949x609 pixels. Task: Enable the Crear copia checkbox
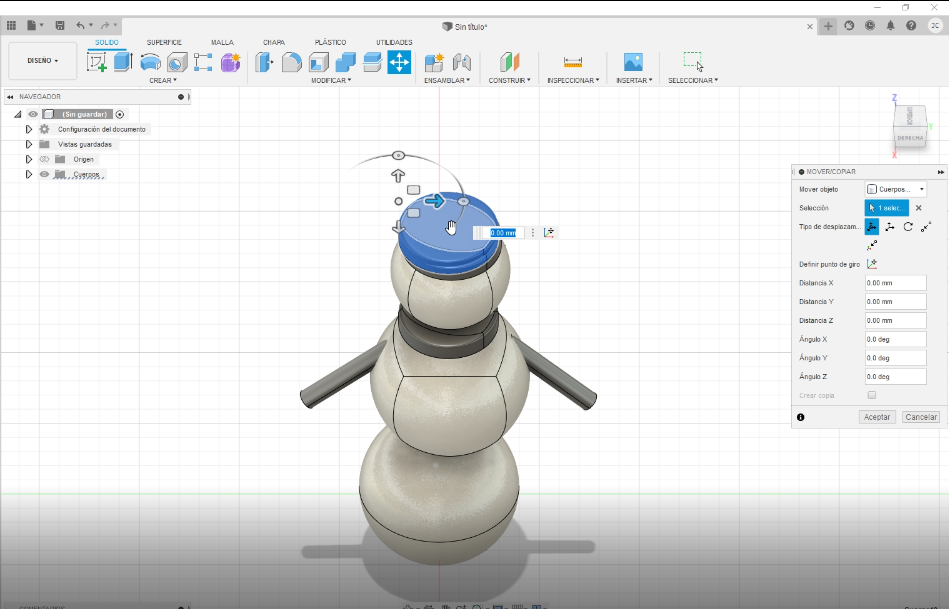872,395
